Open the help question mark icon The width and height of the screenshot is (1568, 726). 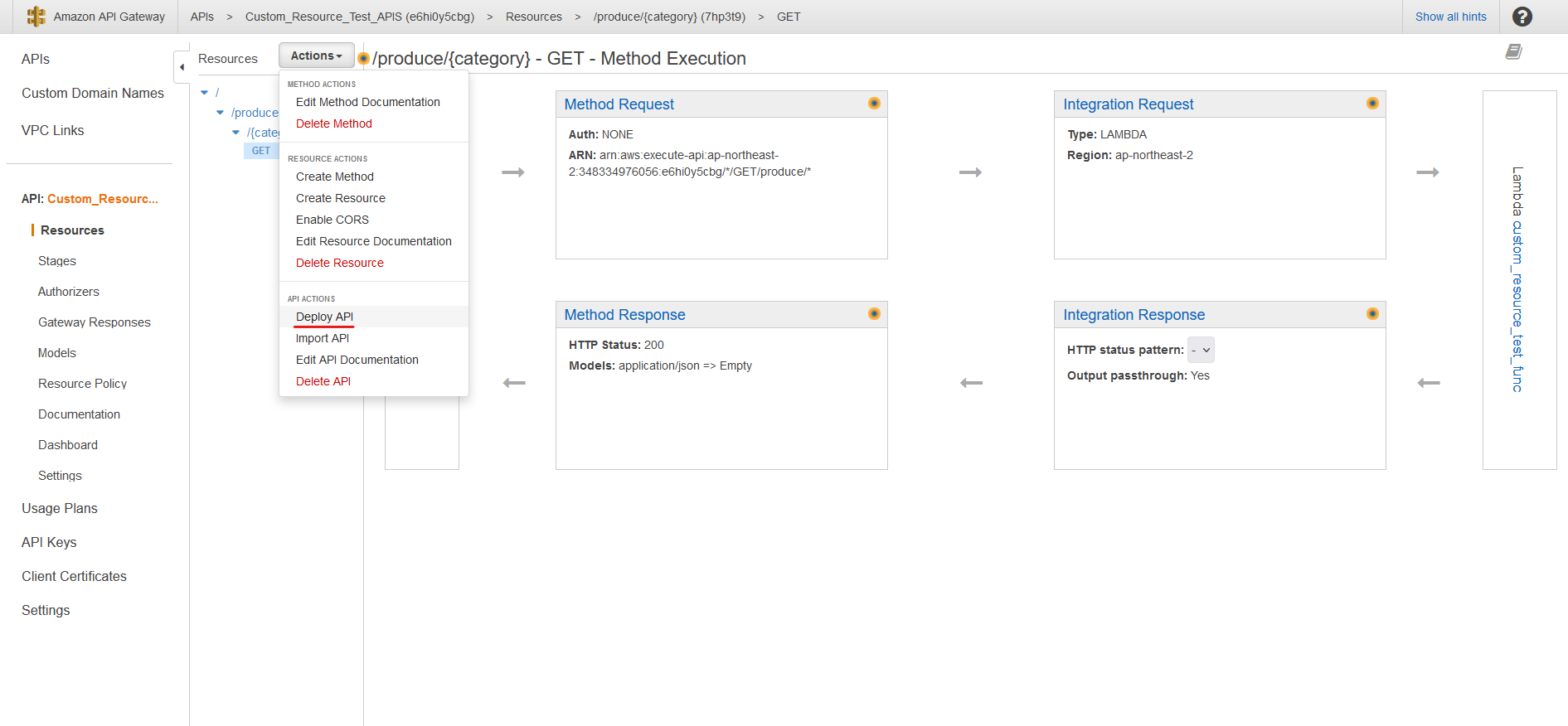(x=1522, y=17)
